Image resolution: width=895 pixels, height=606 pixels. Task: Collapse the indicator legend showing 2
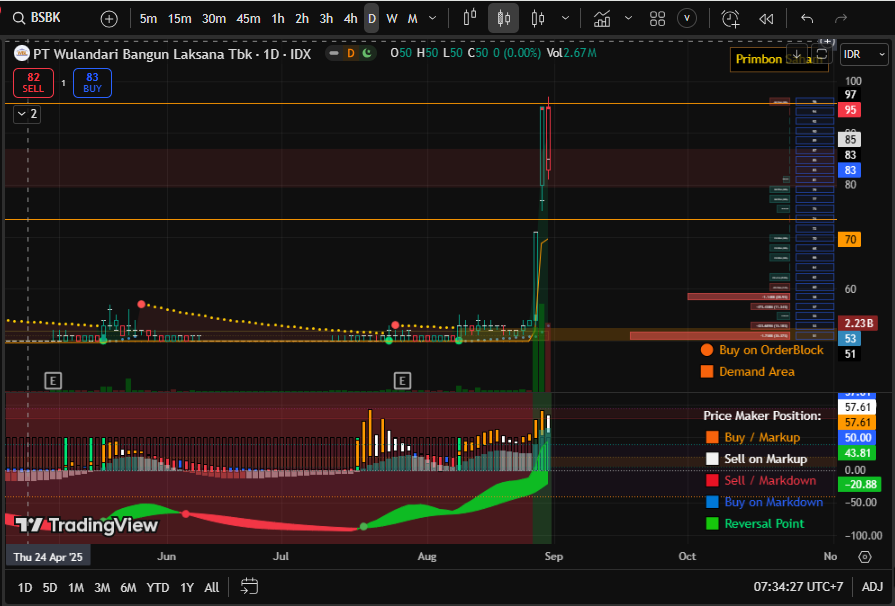[27, 114]
